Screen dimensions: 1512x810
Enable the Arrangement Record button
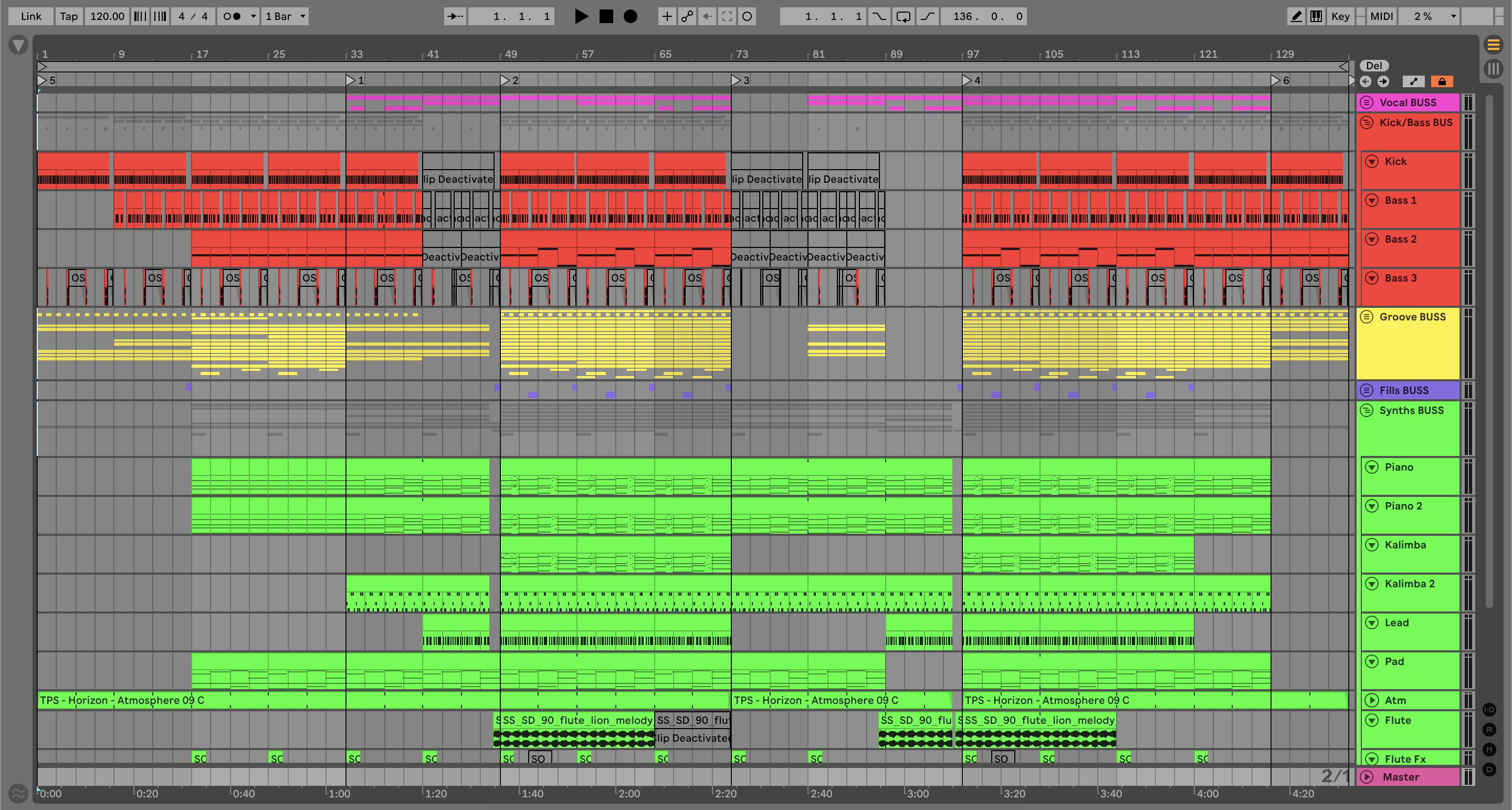630,16
